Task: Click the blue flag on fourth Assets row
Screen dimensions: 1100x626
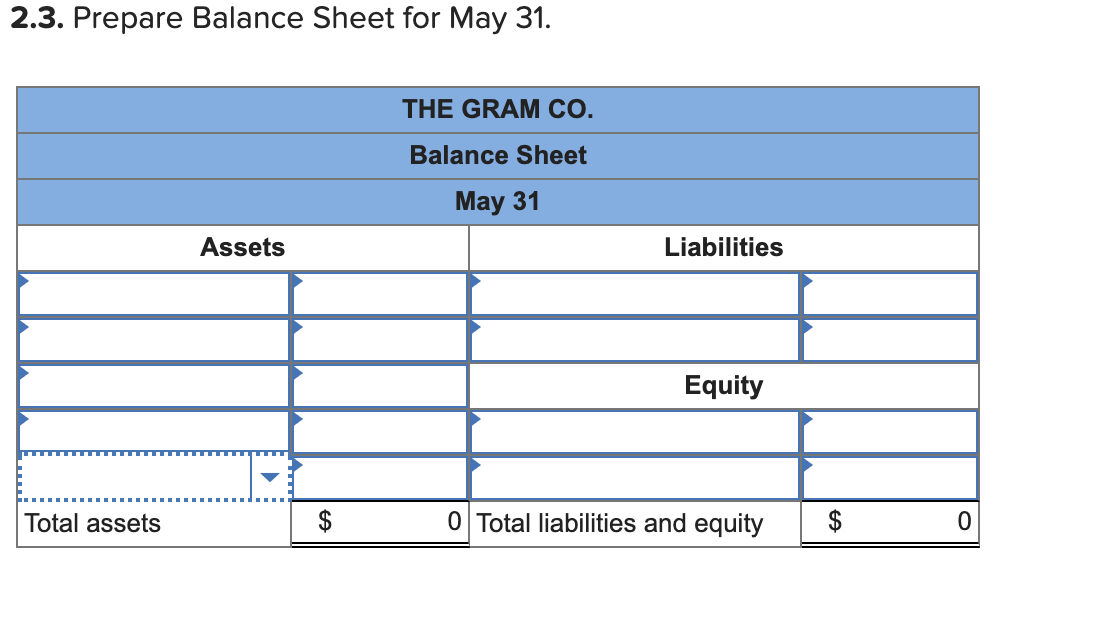Action: (x=23, y=420)
